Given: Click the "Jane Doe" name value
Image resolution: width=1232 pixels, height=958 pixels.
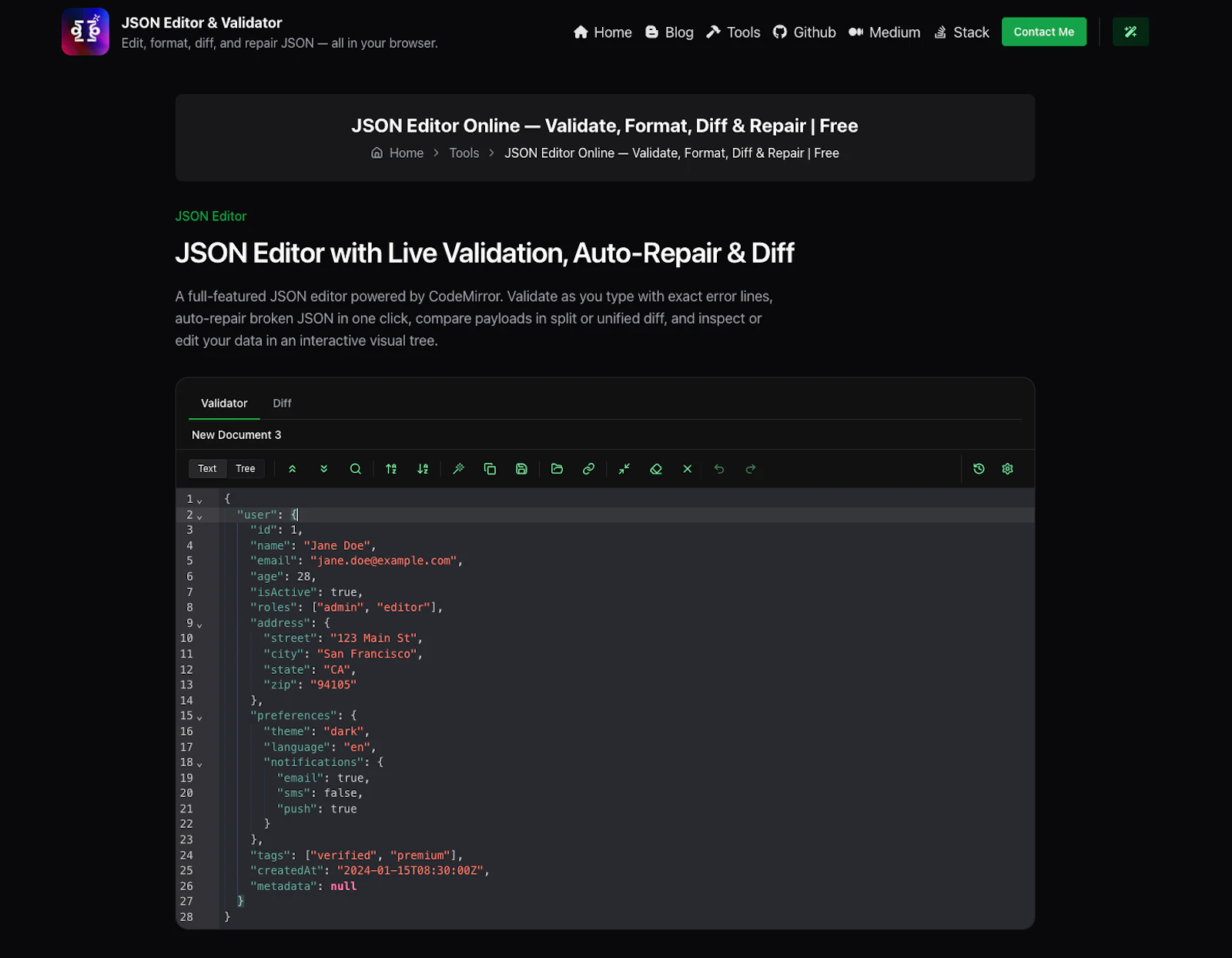Looking at the screenshot, I should (336, 545).
